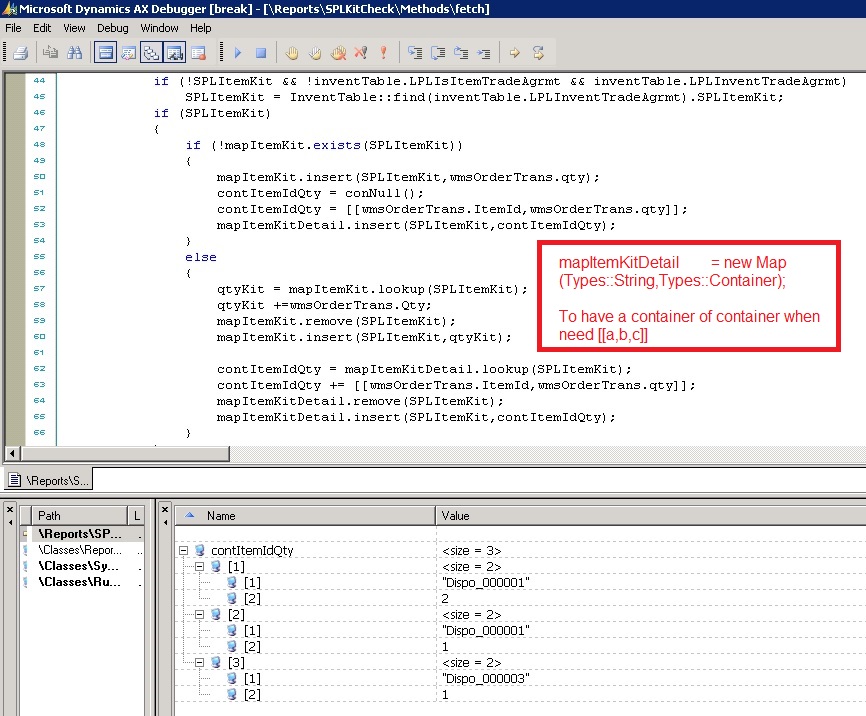Open the Debug menu
The width and height of the screenshot is (866, 716).
click(x=113, y=28)
